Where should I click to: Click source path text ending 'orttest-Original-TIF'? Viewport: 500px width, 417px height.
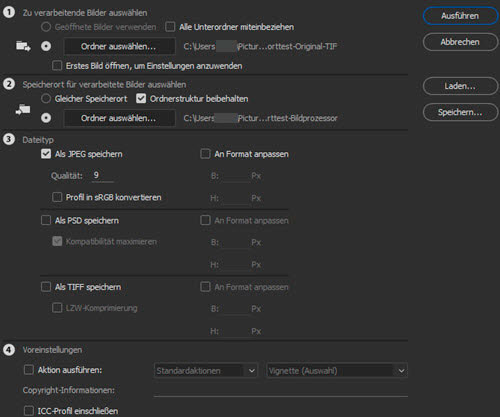tap(260, 46)
